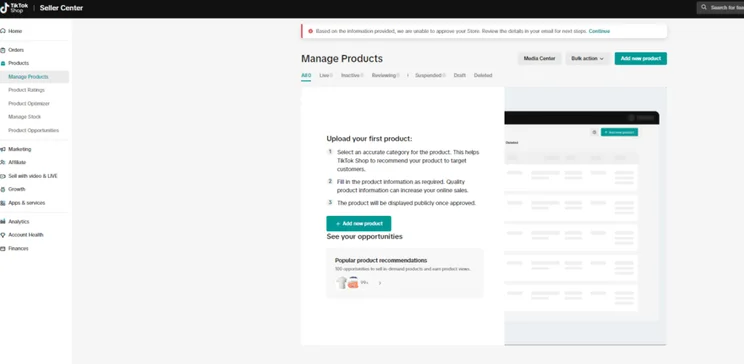Go to Manage Stock
Image resolution: width=744 pixels, height=364 pixels.
click(x=24, y=117)
